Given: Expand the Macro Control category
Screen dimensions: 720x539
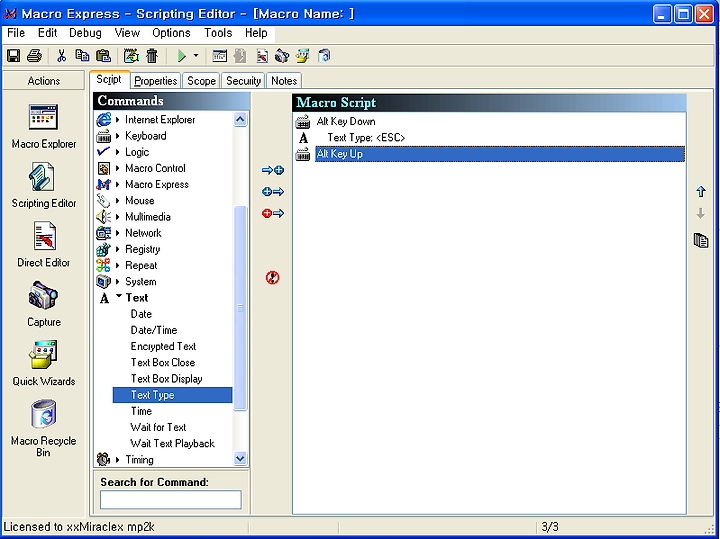Looking at the screenshot, I should click(118, 168).
